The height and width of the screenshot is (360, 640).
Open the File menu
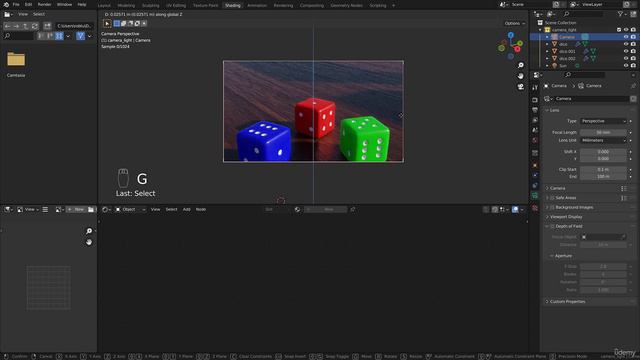coord(16,4)
